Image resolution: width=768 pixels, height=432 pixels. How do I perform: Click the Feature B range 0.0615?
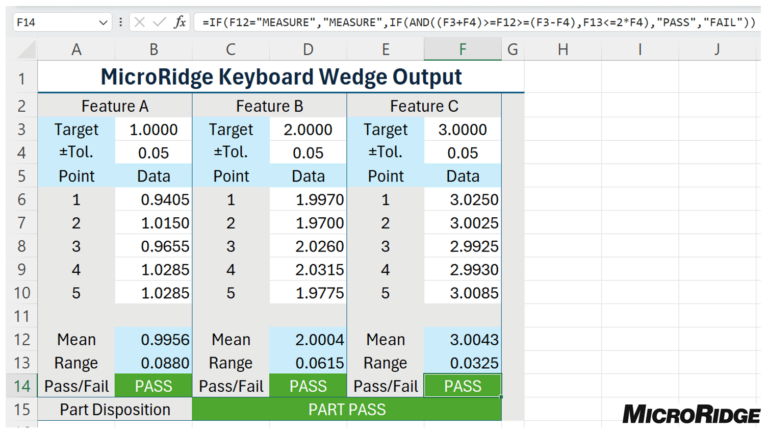point(308,363)
